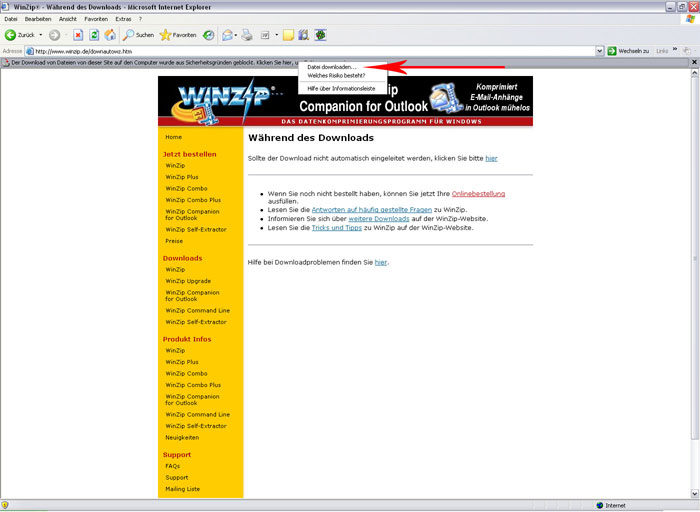The width and height of the screenshot is (700, 512).
Task: Open the Extras menu
Action: 123,19
